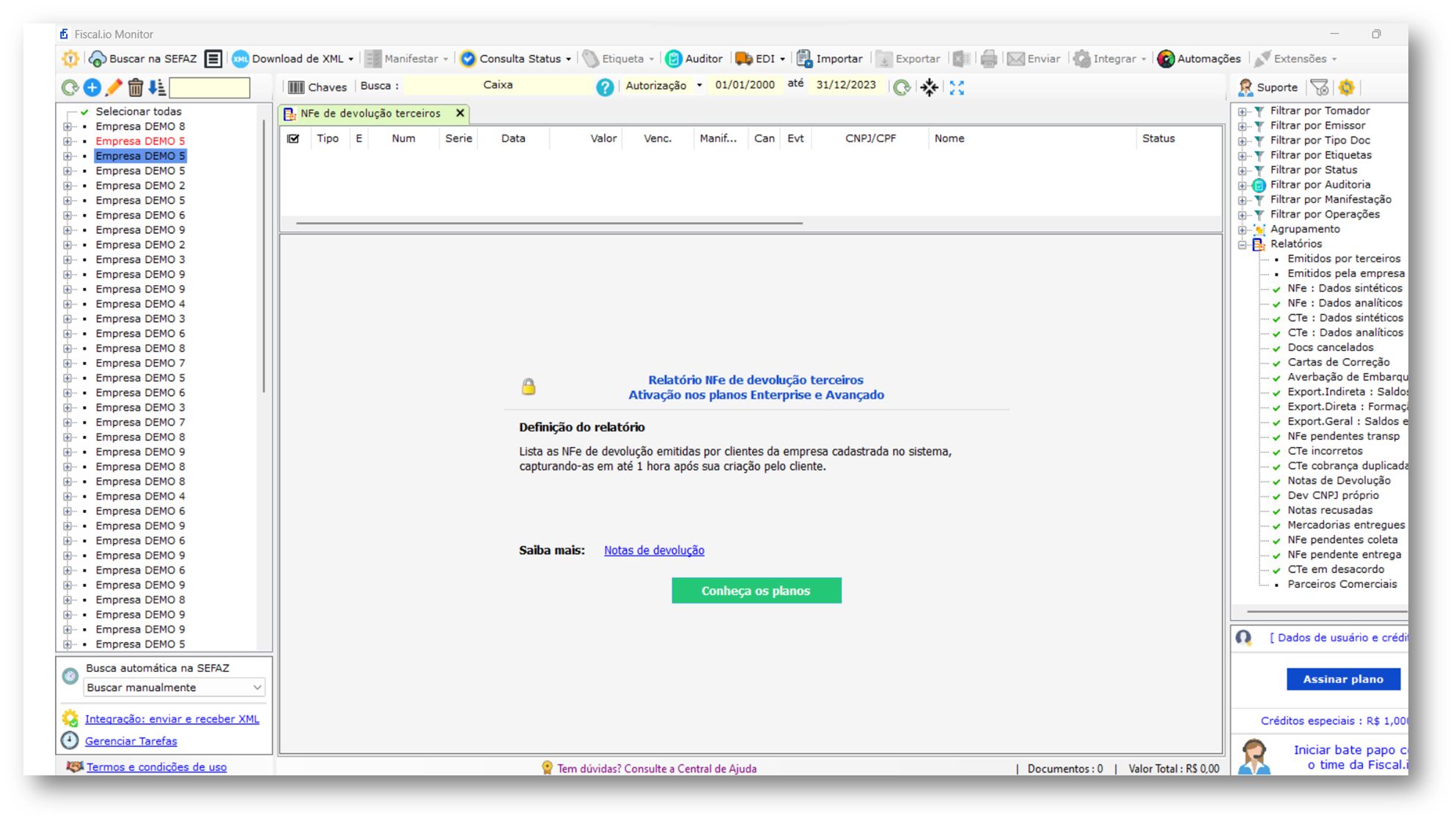Toggle CTe em desacordo report check
This screenshot has height=823, width=1456.
(x=1276, y=570)
